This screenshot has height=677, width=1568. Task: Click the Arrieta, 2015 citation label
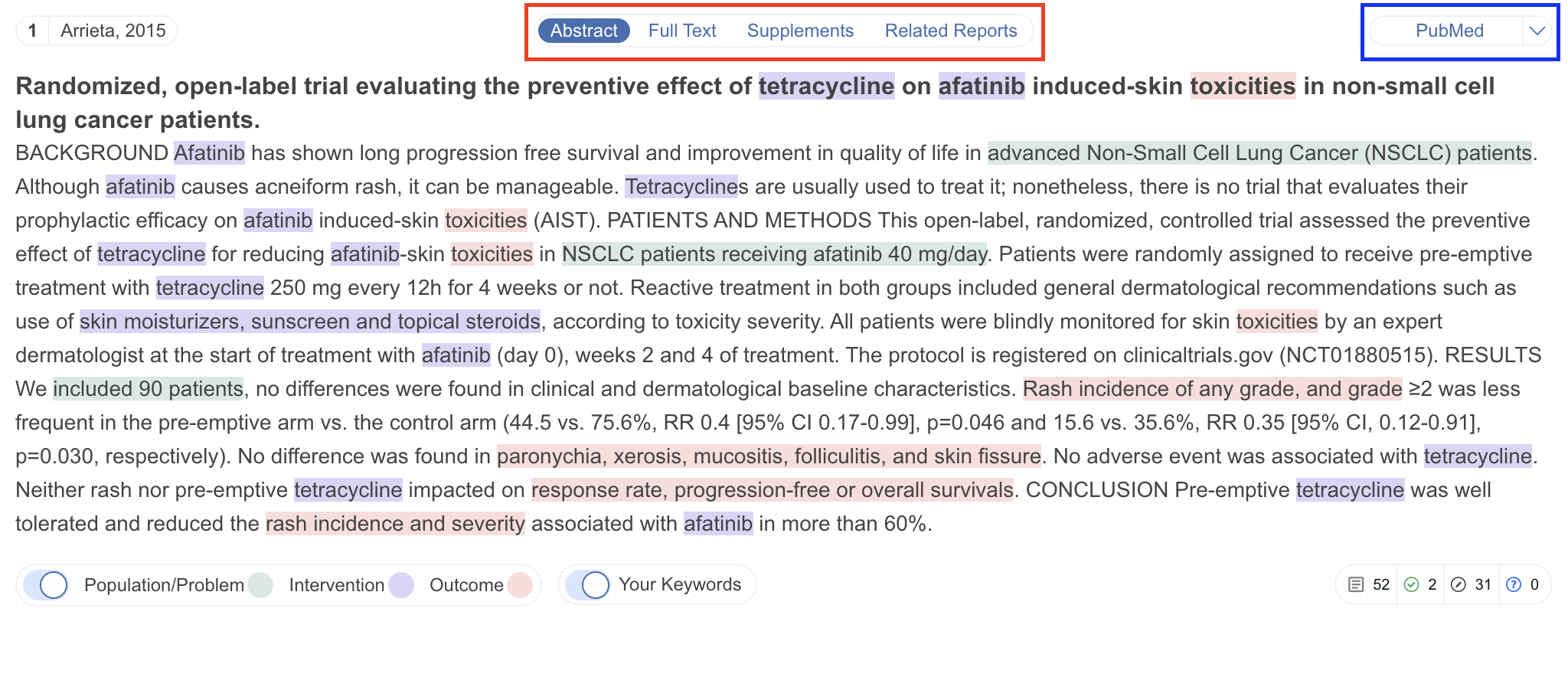click(x=113, y=31)
